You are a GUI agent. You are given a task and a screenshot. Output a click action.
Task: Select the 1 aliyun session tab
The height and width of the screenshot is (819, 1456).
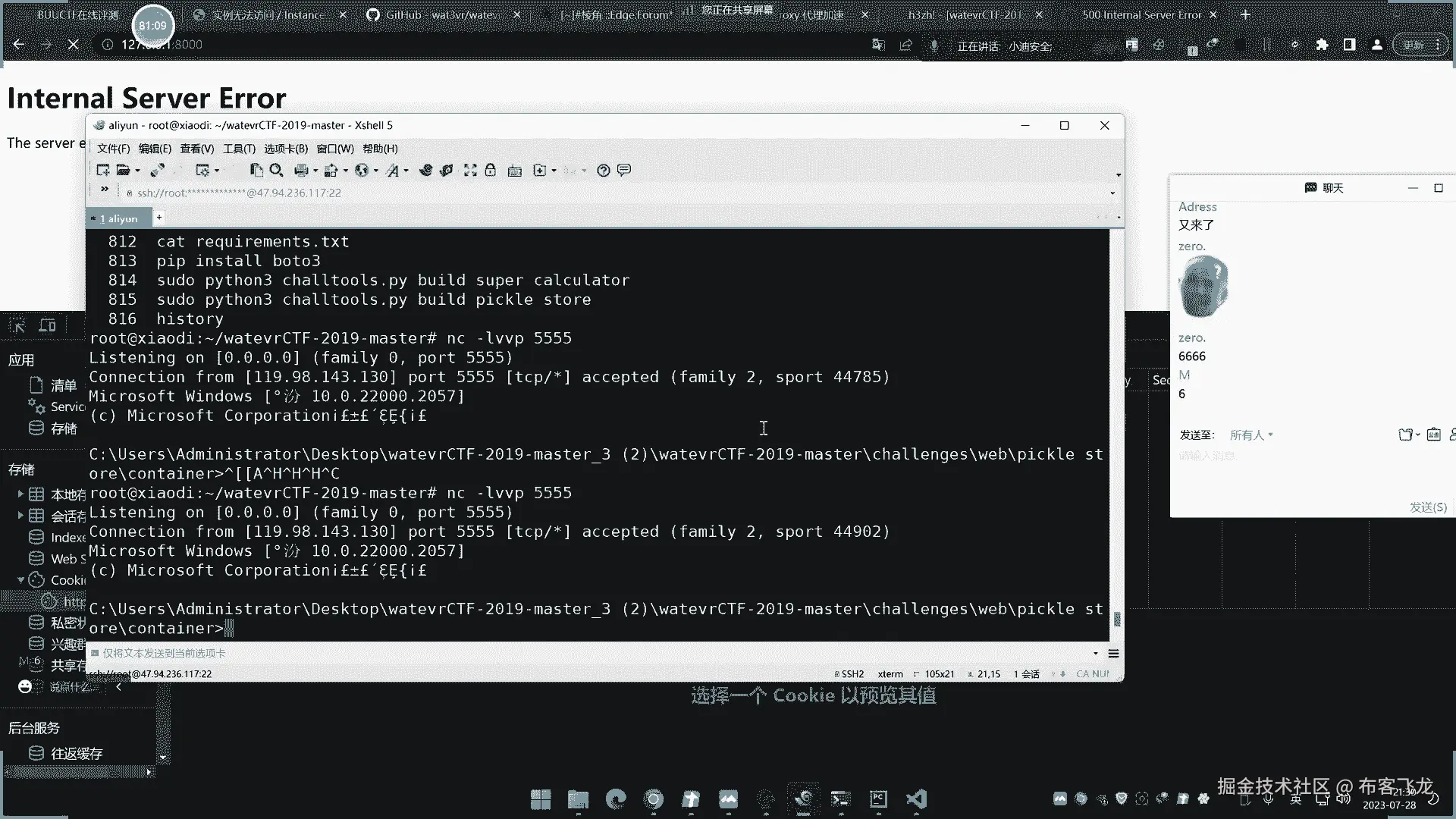[x=119, y=218]
